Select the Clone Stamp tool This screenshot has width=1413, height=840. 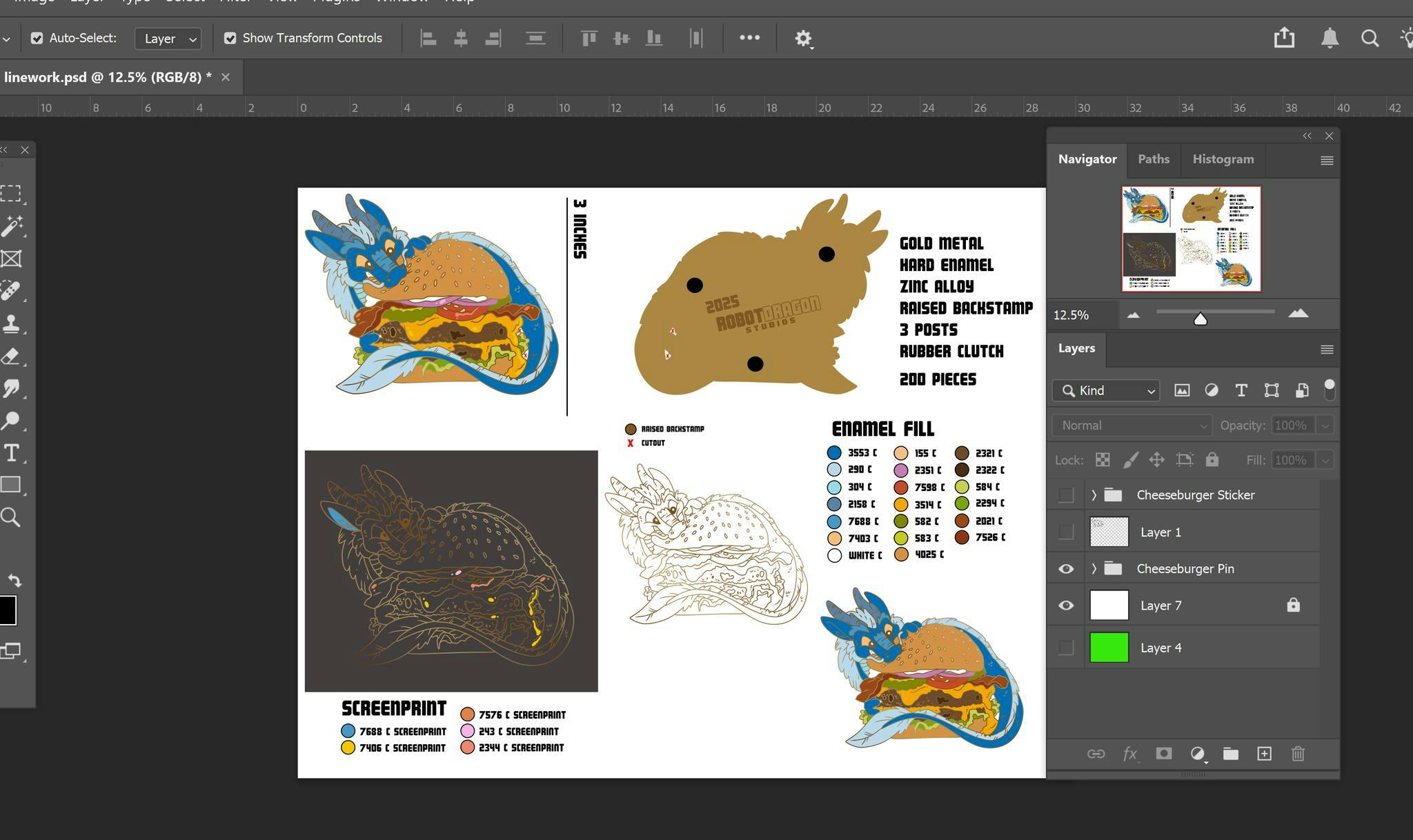[x=11, y=323]
